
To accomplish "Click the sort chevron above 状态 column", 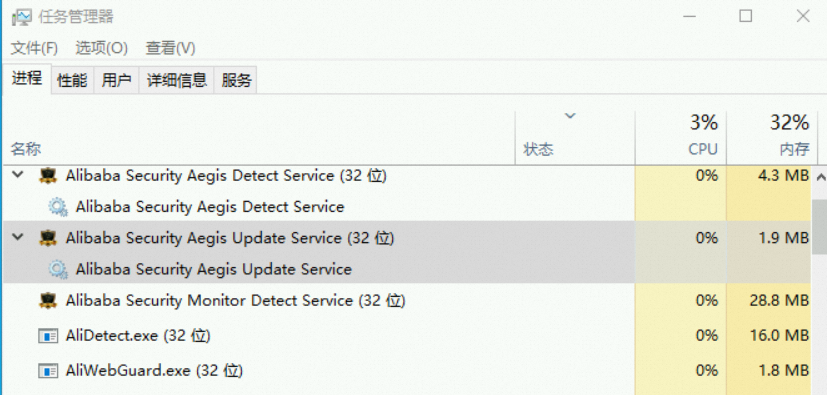I will (570, 116).
